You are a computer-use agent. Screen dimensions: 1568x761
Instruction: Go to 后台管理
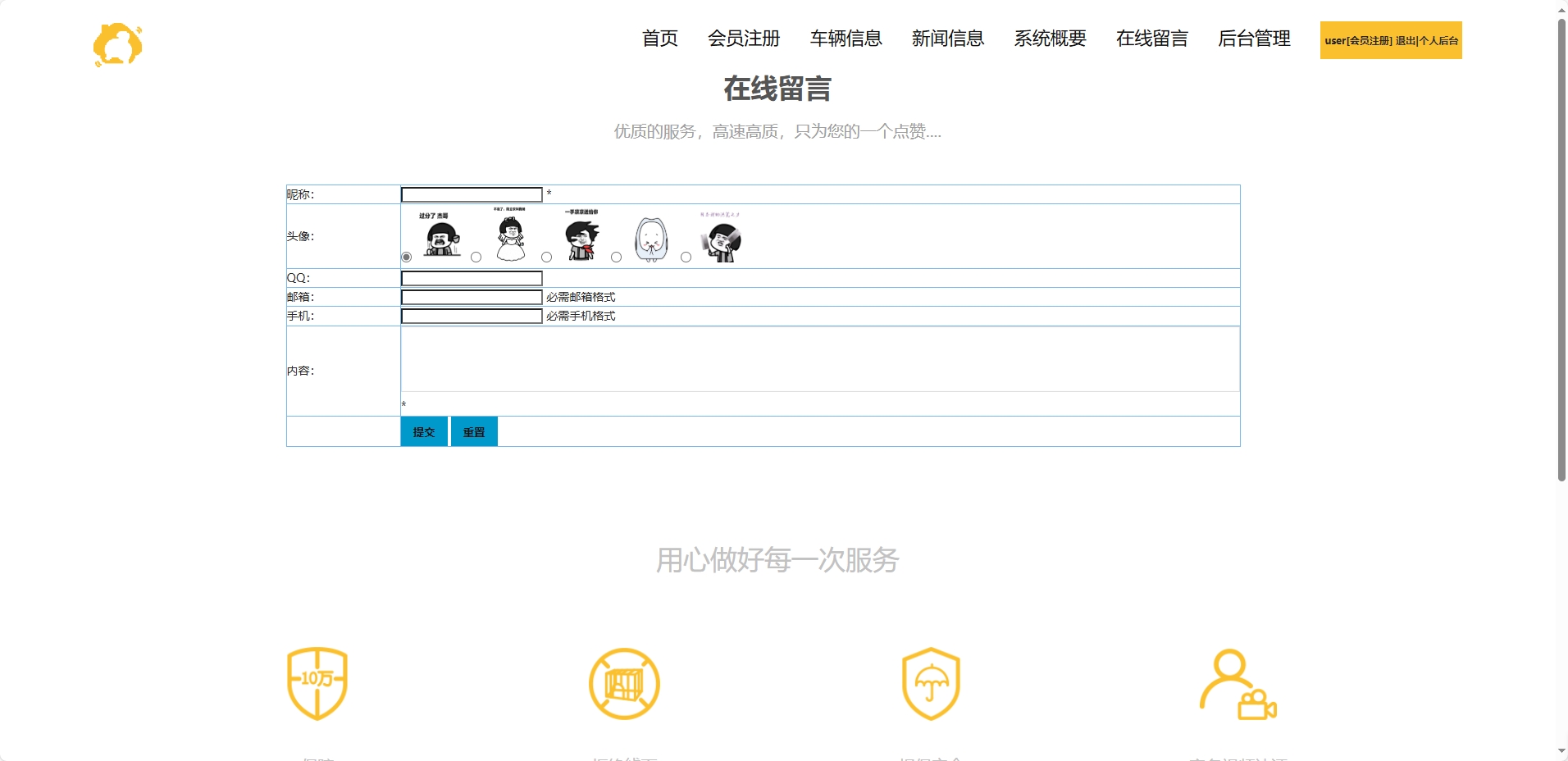click(1253, 39)
